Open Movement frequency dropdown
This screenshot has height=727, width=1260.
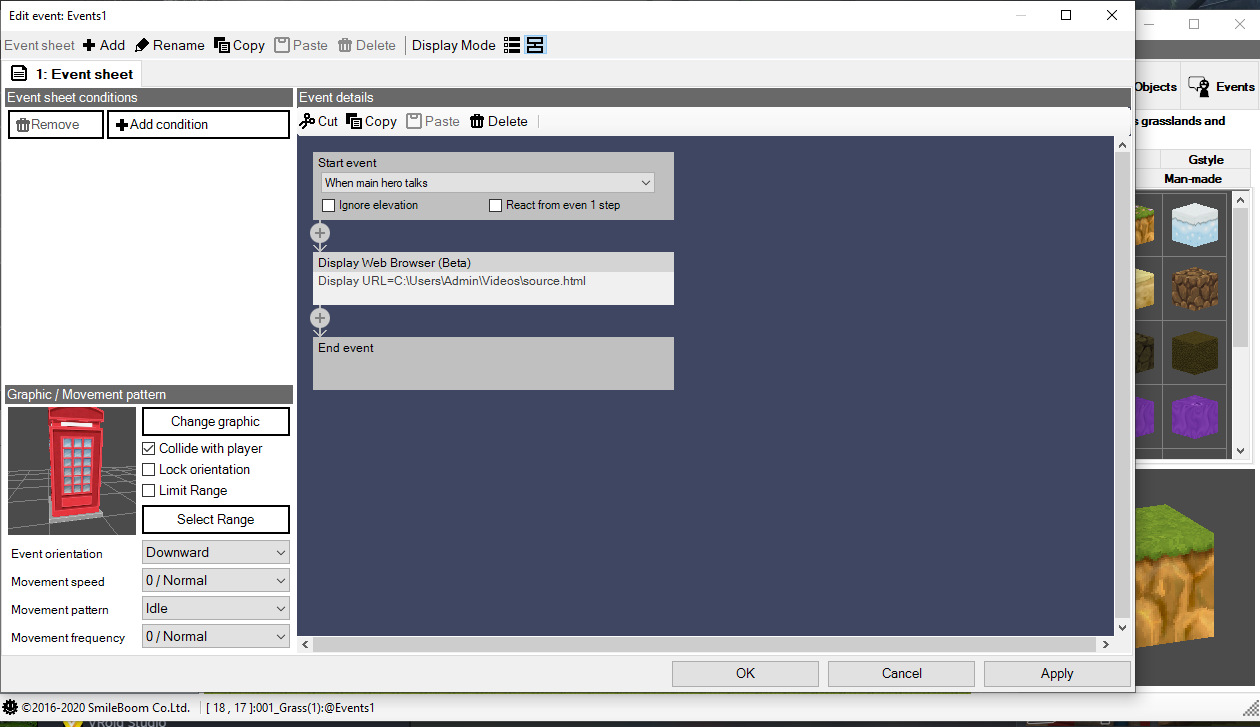[216, 636]
